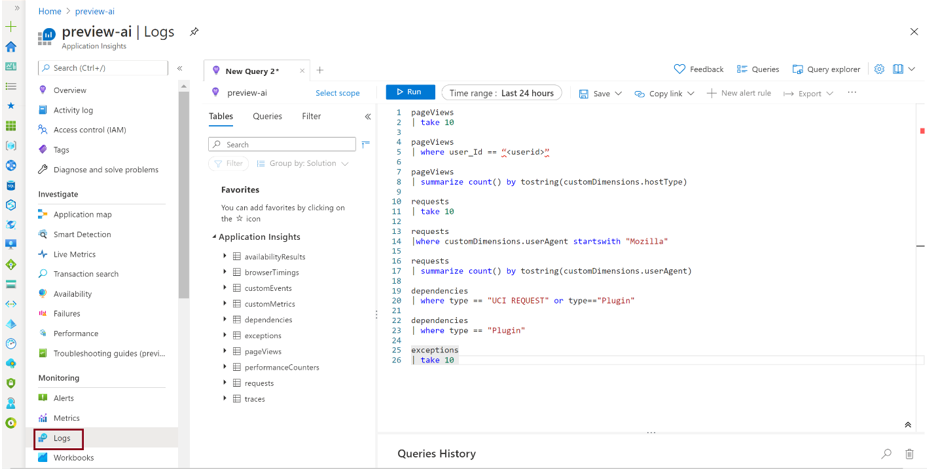Viewport: 927px width, 469px height.
Task: Select the exceptions table entry
Action: (x=262, y=335)
